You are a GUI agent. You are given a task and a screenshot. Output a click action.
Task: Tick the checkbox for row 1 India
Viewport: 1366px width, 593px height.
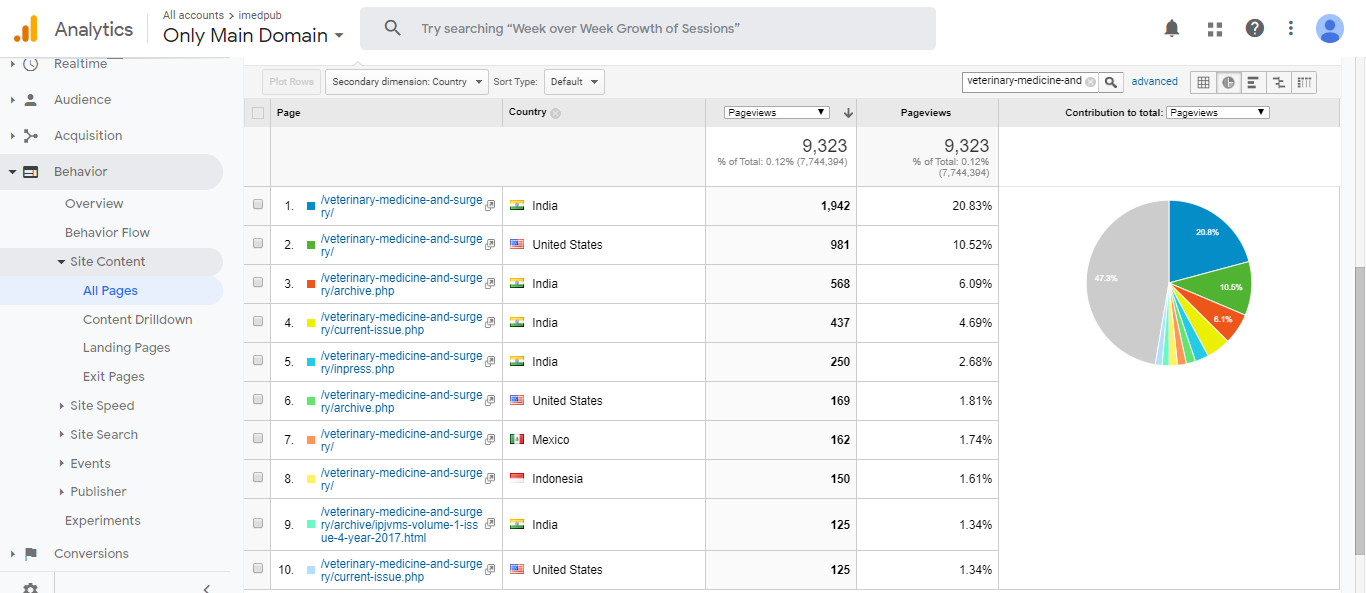258,204
